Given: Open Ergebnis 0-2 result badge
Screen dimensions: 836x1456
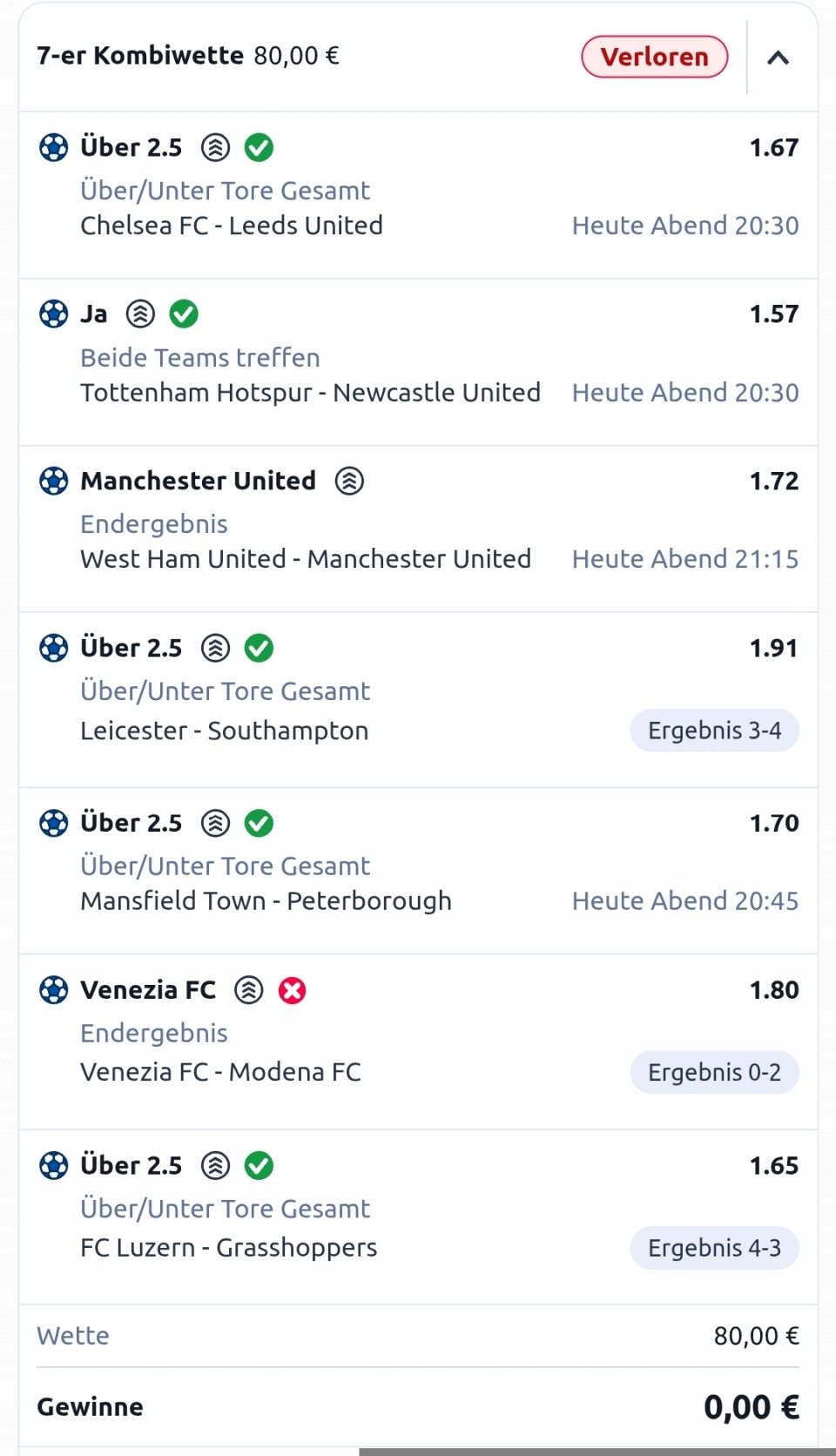Looking at the screenshot, I should (714, 1072).
